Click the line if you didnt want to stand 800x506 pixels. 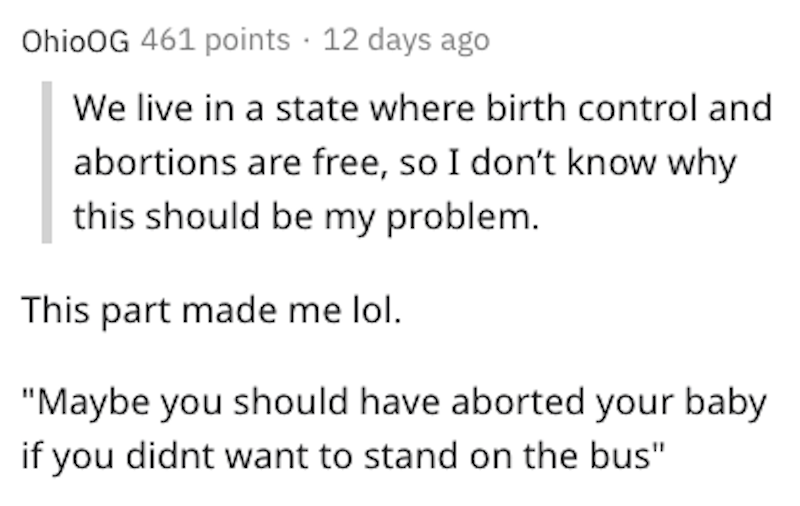coord(343,457)
